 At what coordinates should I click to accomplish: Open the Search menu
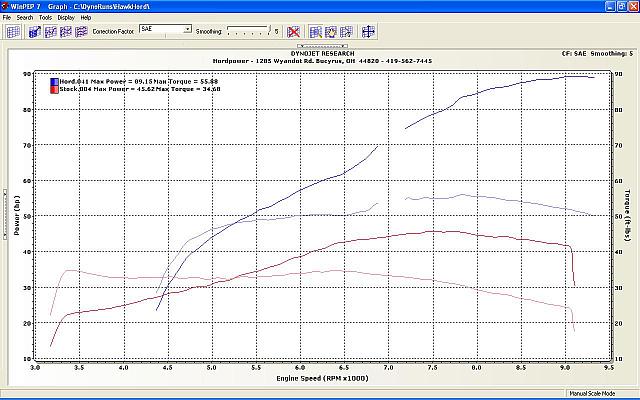tap(25, 18)
